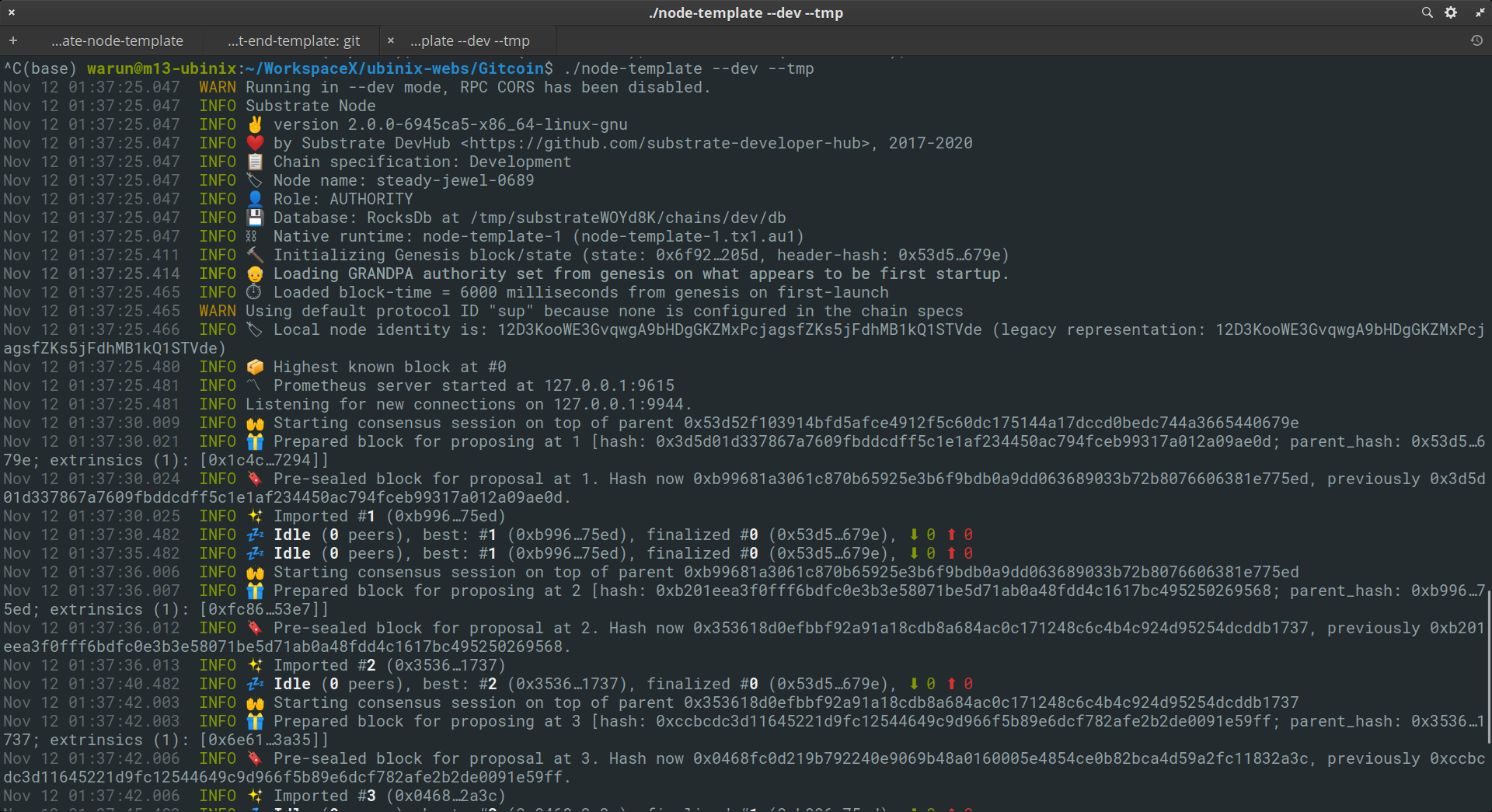
Task: Open tab history clock icon
Action: [x=1476, y=40]
